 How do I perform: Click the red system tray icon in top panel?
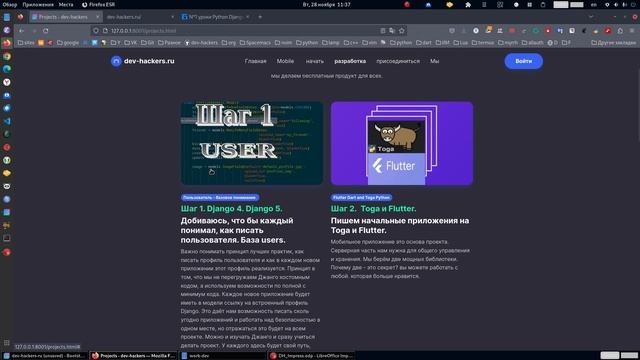pos(407,4)
